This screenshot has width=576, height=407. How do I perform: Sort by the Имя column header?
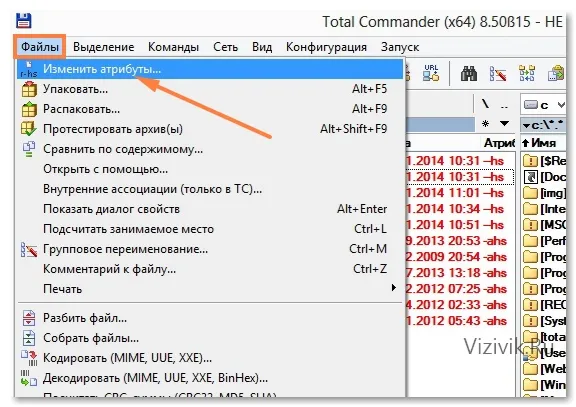pyautogui.click(x=543, y=143)
